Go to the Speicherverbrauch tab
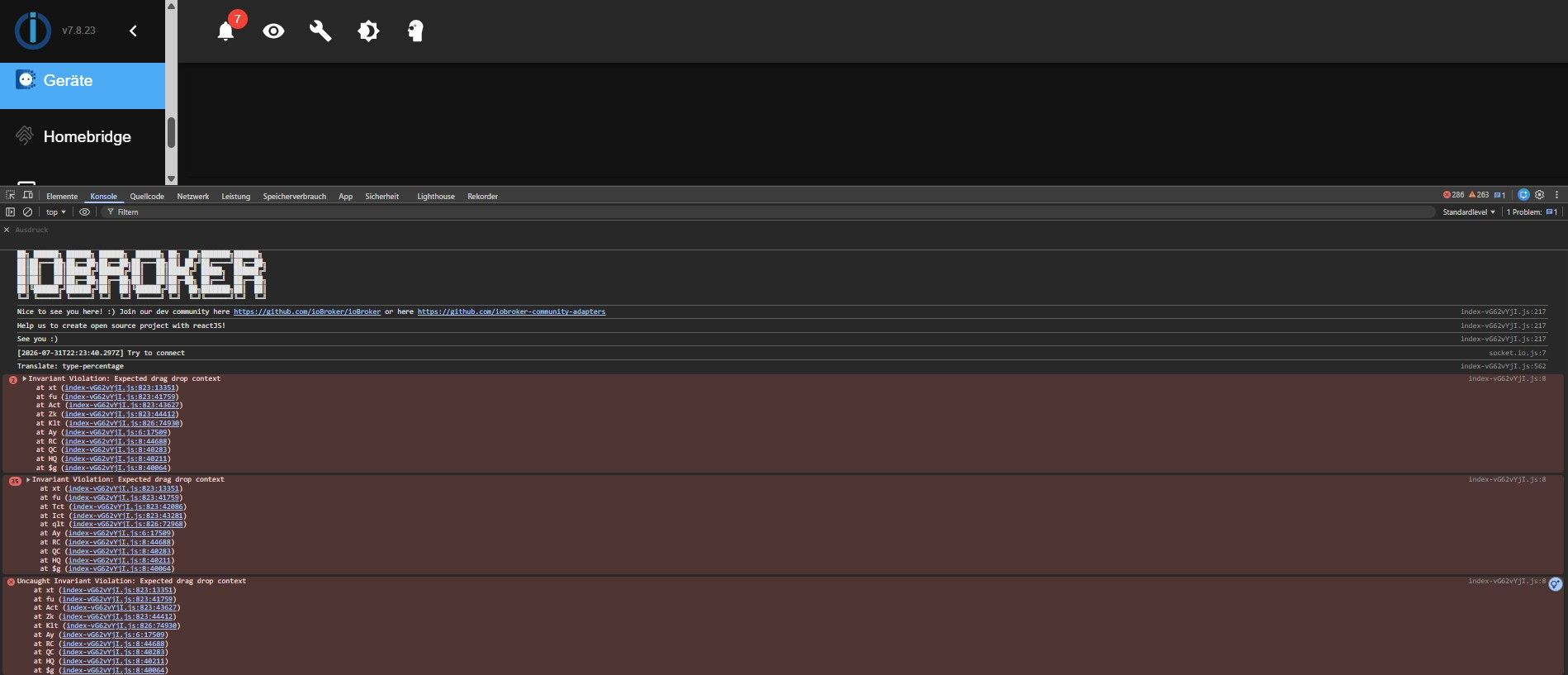 [x=295, y=197]
